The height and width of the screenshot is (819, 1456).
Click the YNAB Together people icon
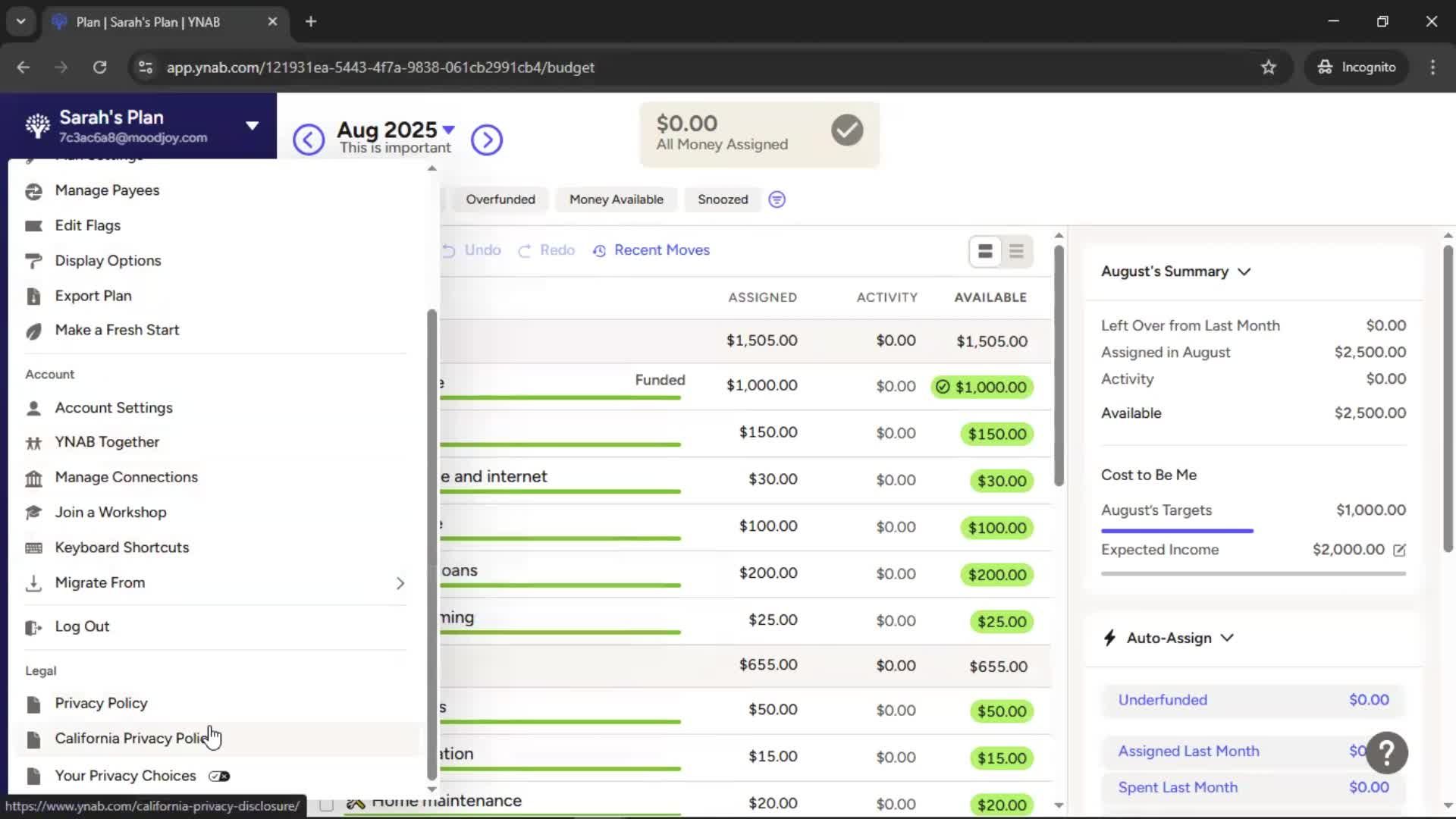pyautogui.click(x=33, y=443)
